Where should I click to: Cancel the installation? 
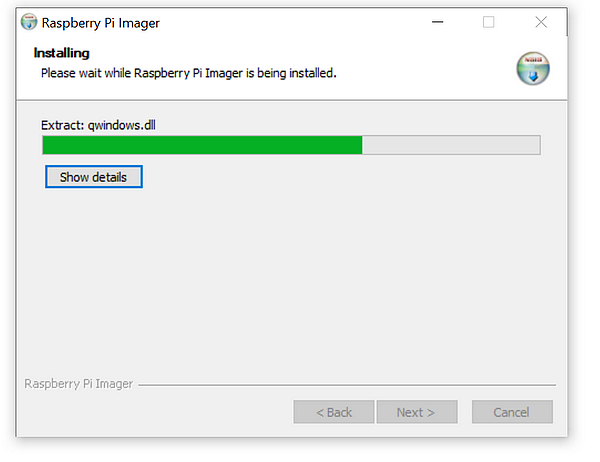512,412
